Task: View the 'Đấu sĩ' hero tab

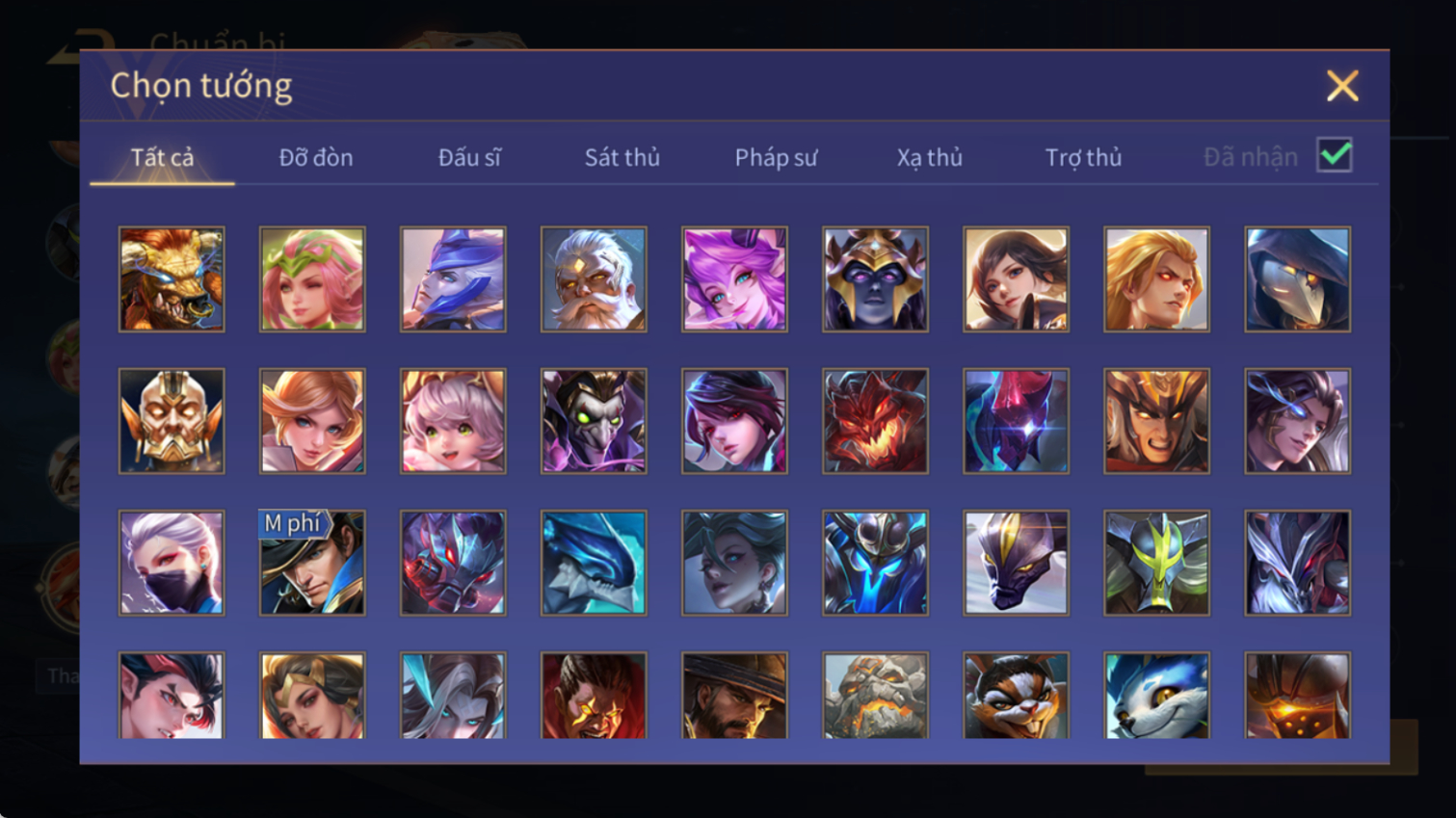Action: coord(469,157)
